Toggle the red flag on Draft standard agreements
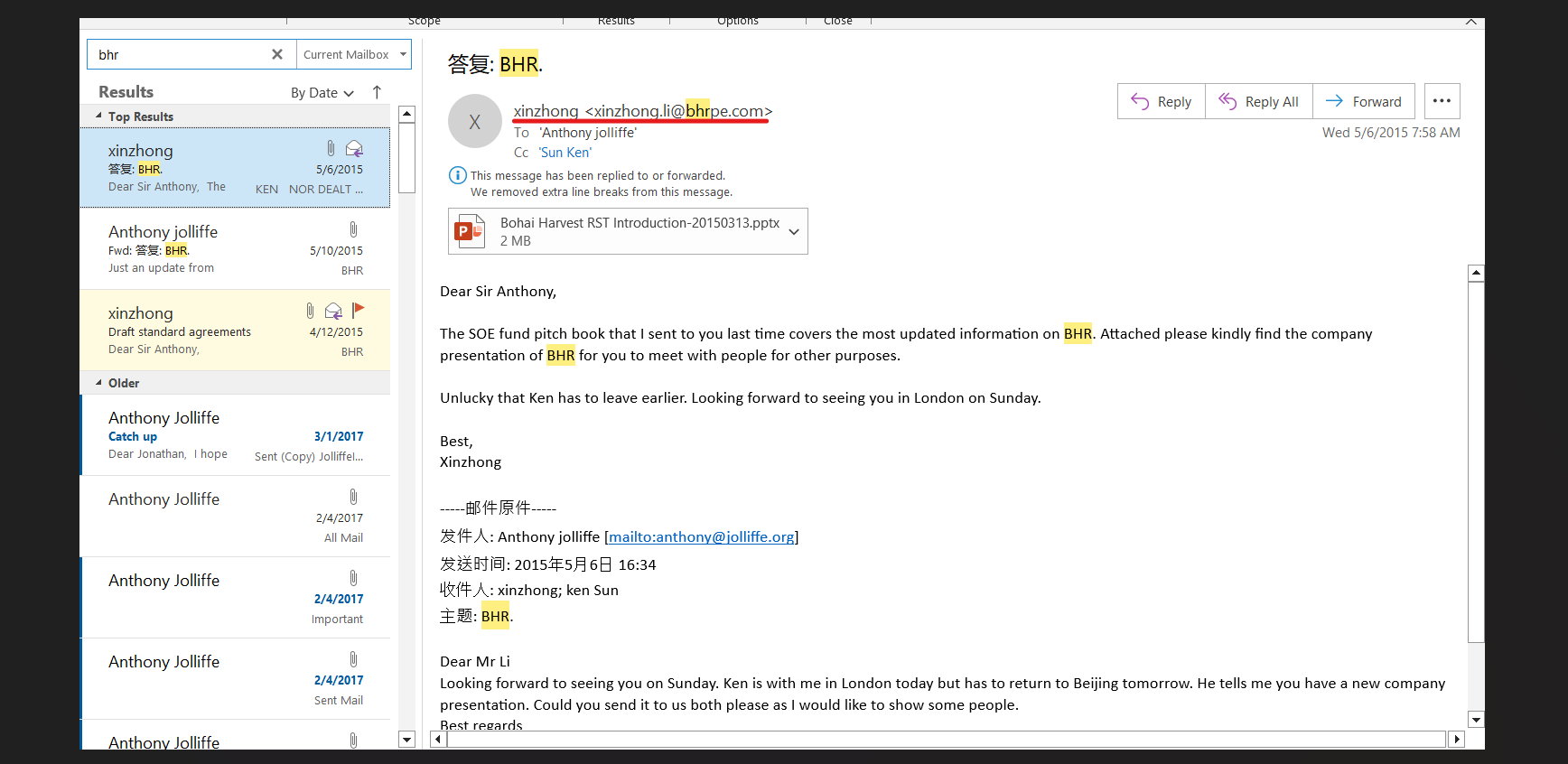 [358, 310]
